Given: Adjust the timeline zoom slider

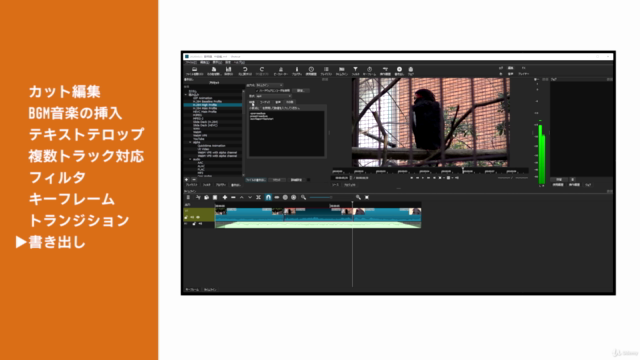Looking at the screenshot, I should (321, 198).
